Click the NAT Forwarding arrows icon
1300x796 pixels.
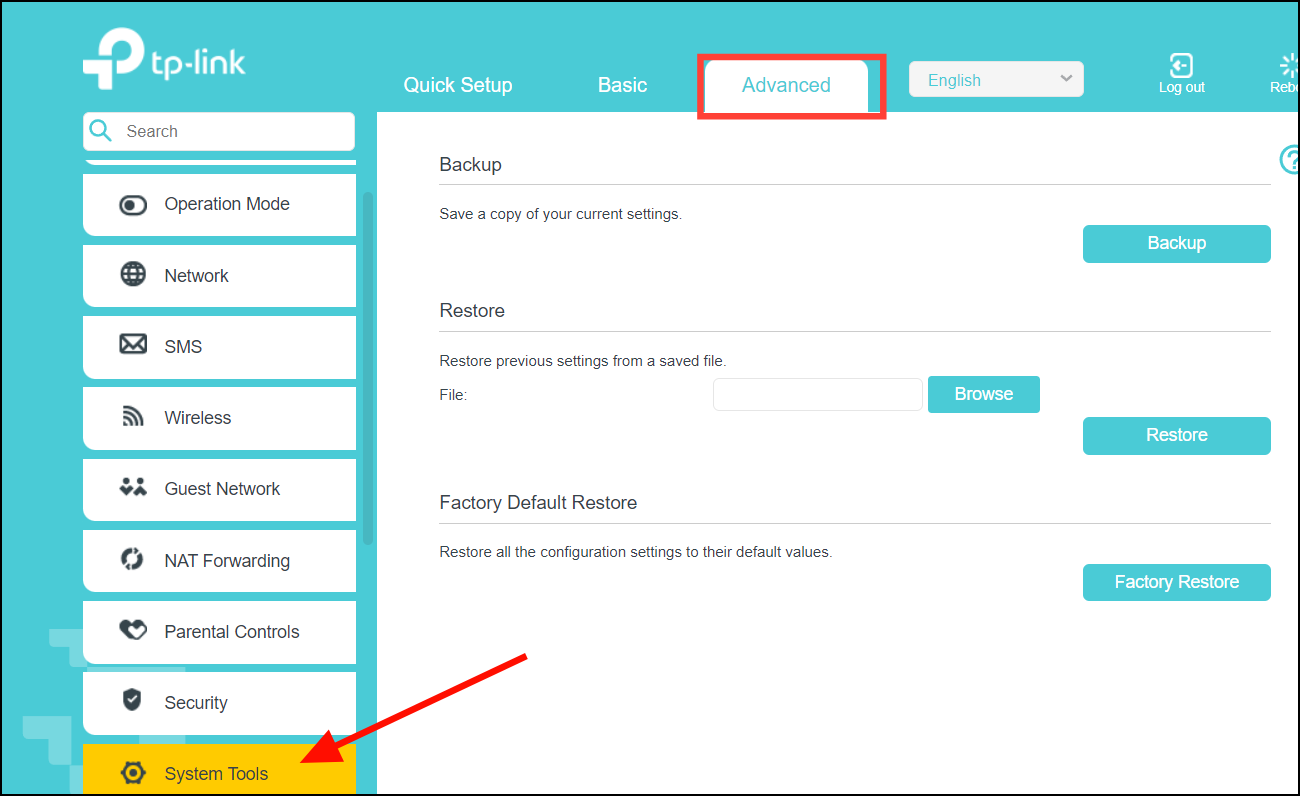point(133,560)
